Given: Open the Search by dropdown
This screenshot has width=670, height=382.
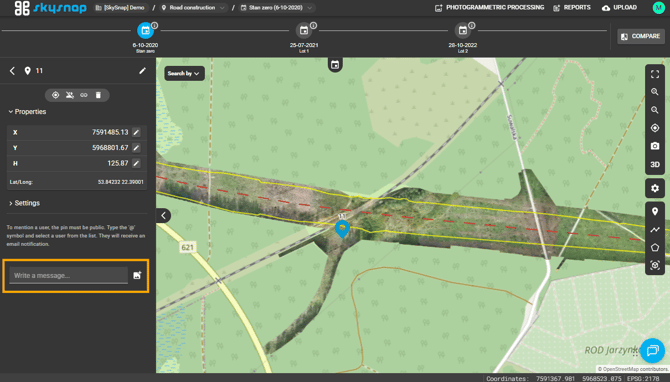Looking at the screenshot, I should [184, 73].
